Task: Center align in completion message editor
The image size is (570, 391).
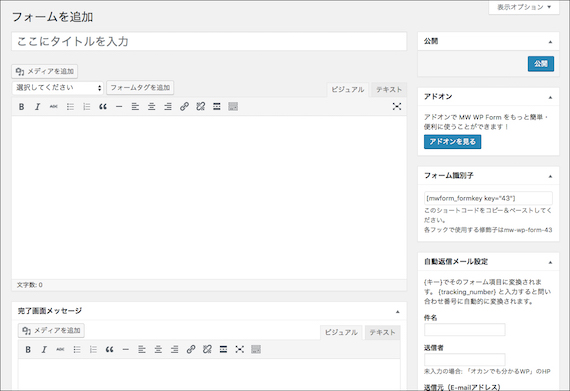Action: pos(158,350)
